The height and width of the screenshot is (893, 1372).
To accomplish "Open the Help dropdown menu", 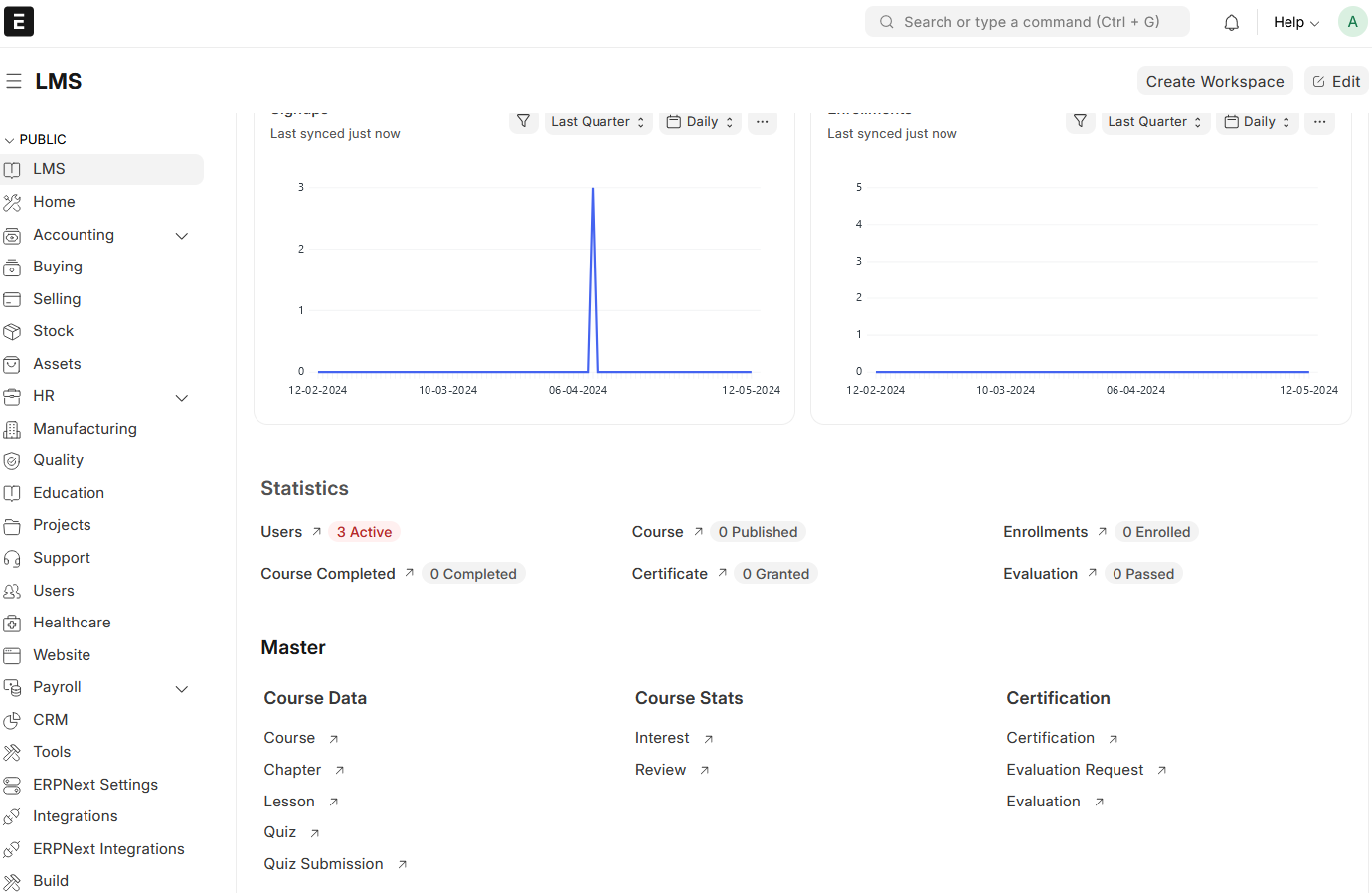I will pos(1296,22).
